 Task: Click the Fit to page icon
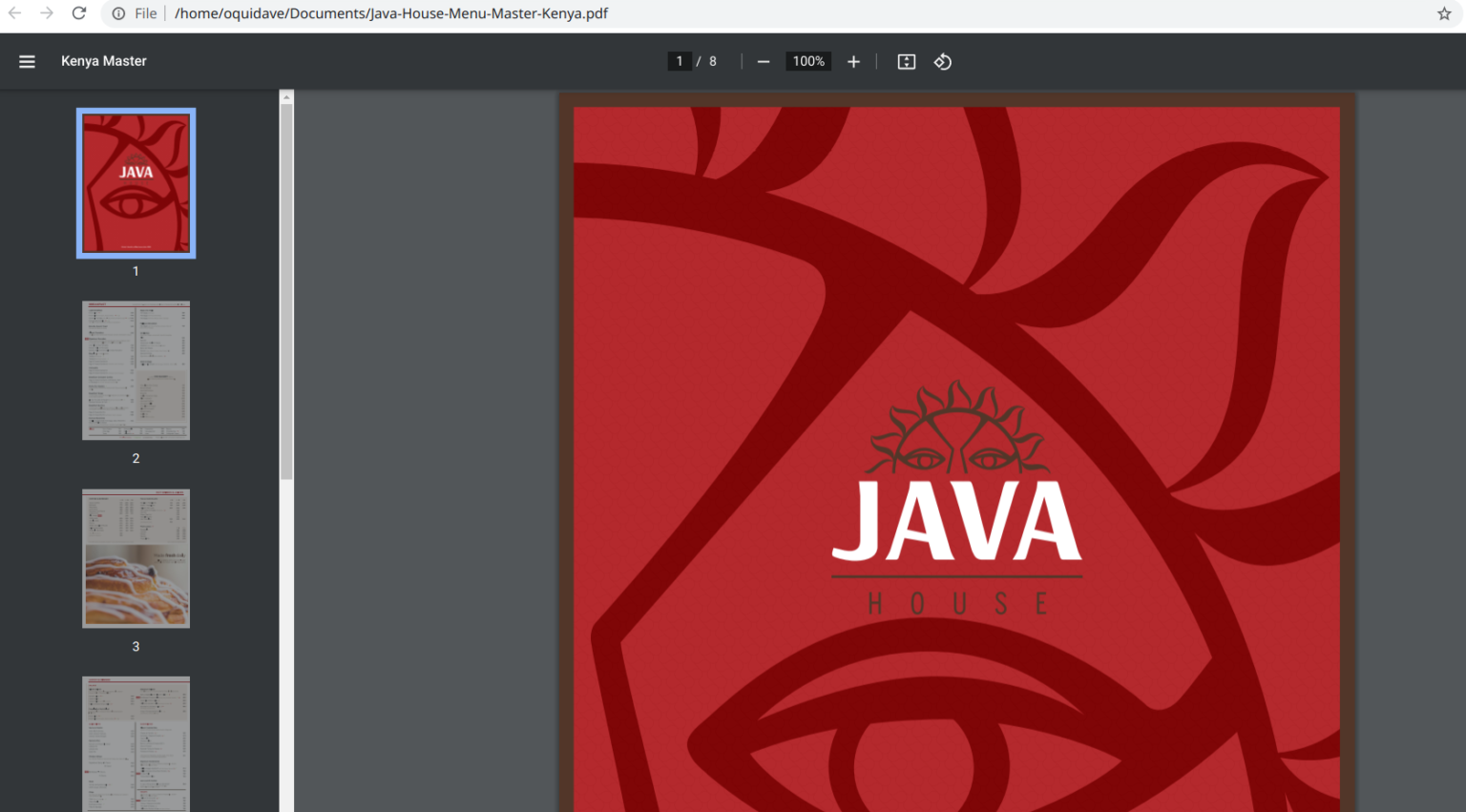tap(907, 61)
